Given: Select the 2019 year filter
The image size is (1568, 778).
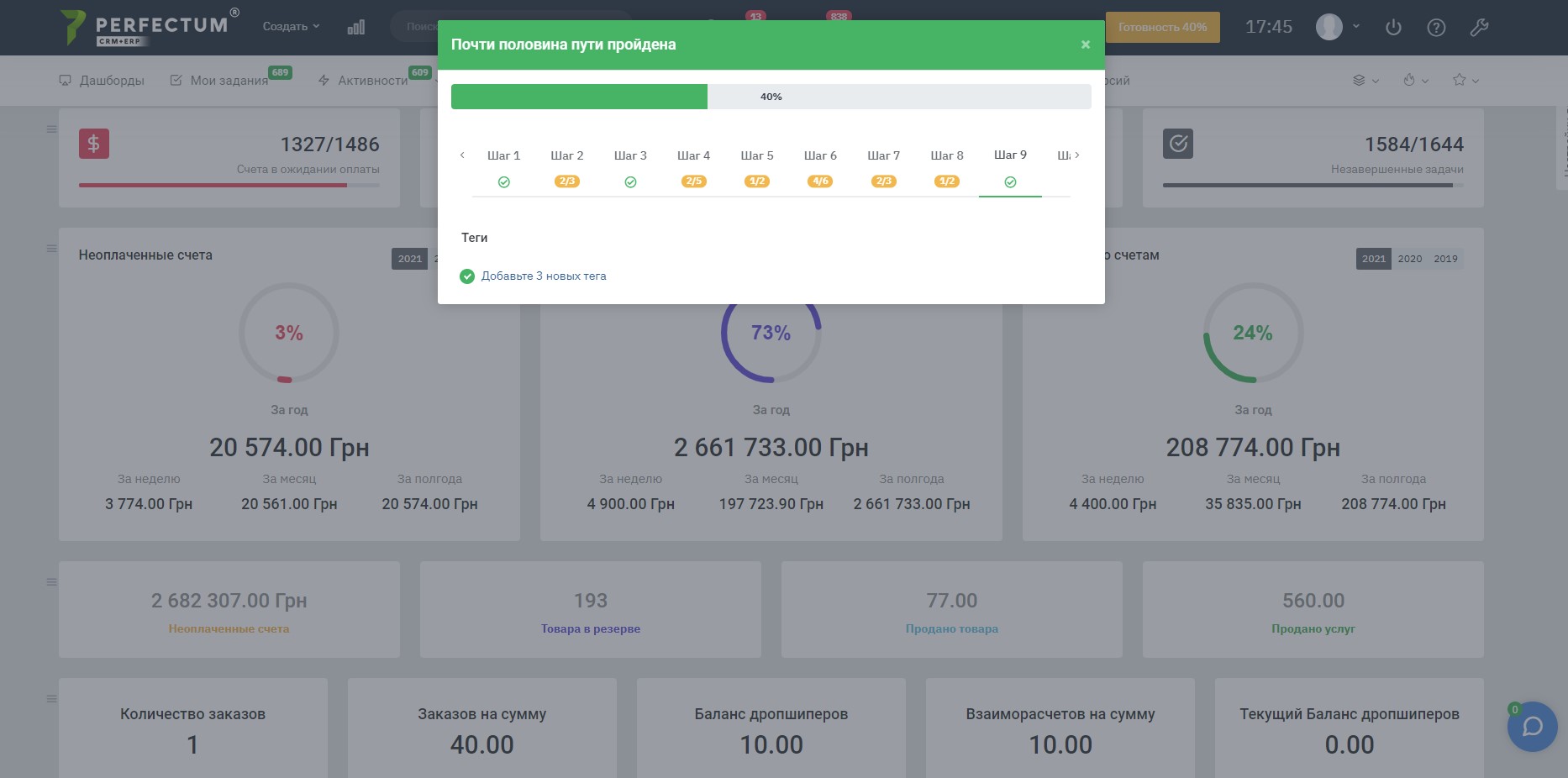Looking at the screenshot, I should pos(1445,259).
